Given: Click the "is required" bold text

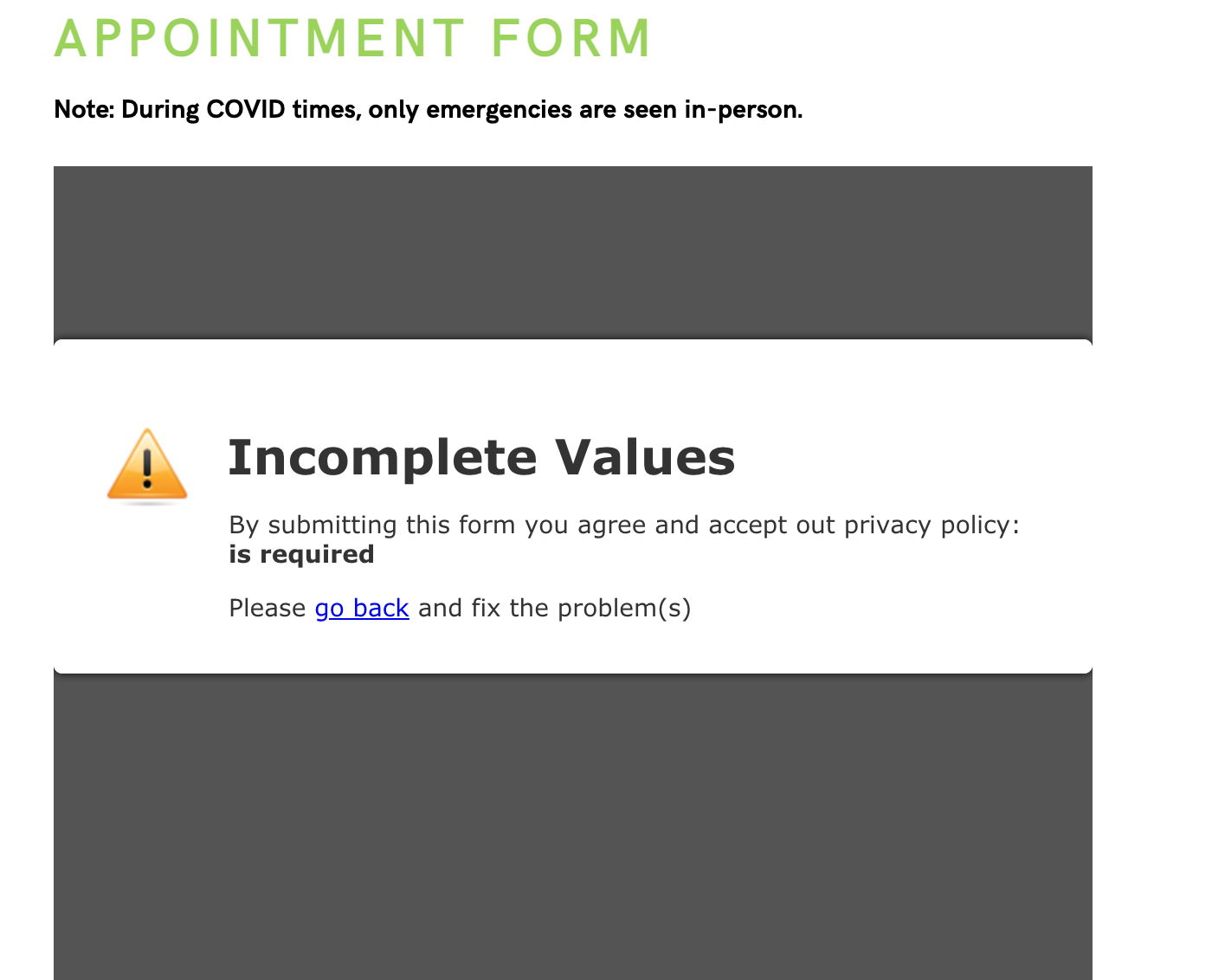Looking at the screenshot, I should pyautogui.click(x=300, y=554).
